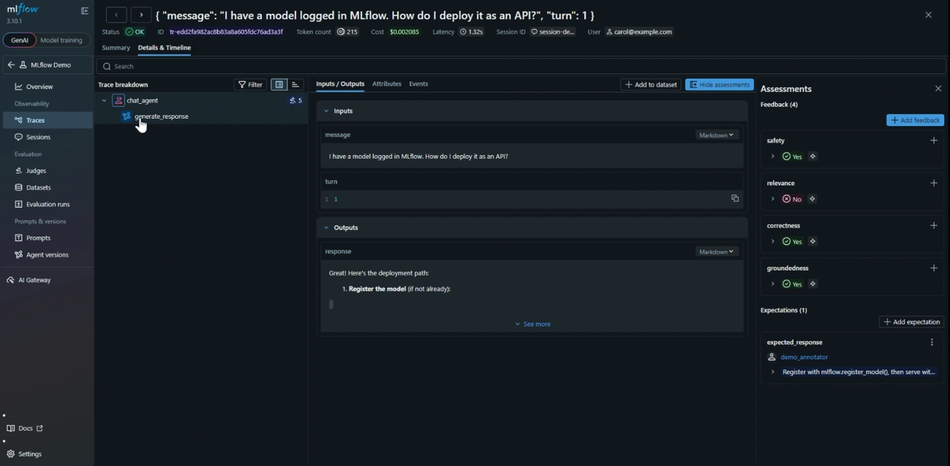950x466 pixels.
Task: Click the AI judge icon beside groundedness Yes
Action: 812,284
